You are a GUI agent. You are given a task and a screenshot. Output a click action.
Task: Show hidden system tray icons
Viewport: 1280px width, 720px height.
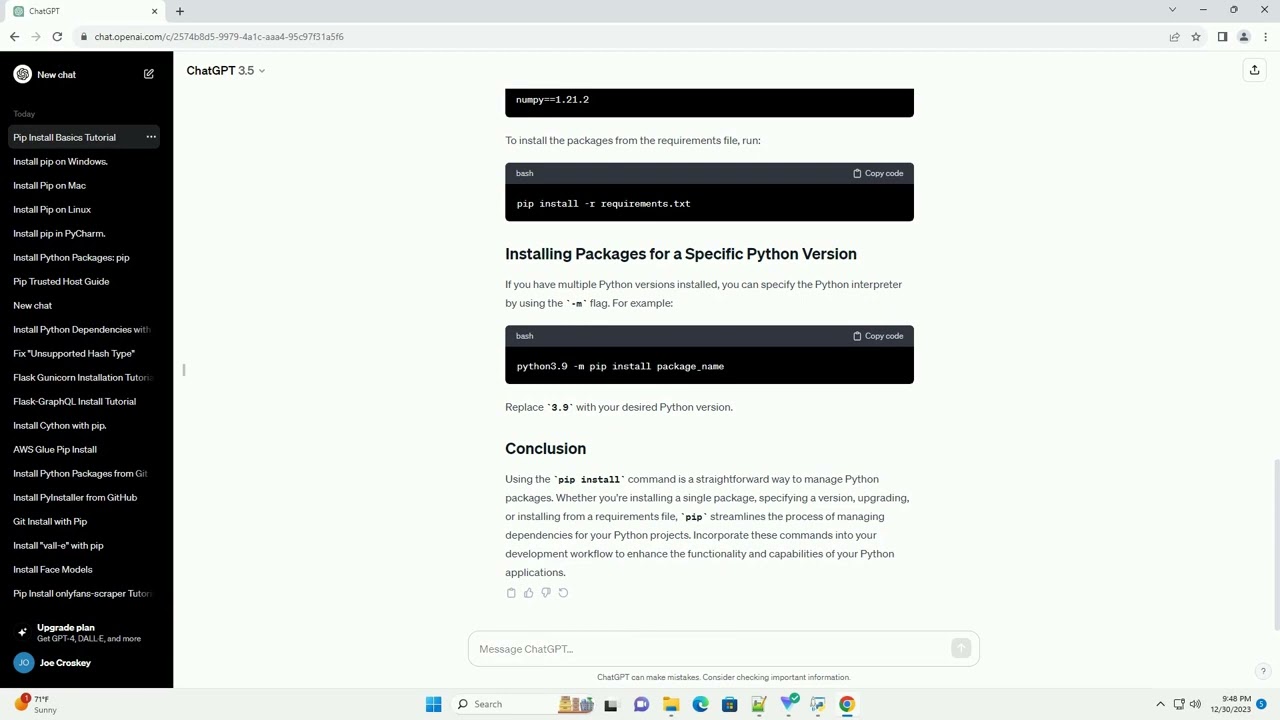click(x=1160, y=704)
